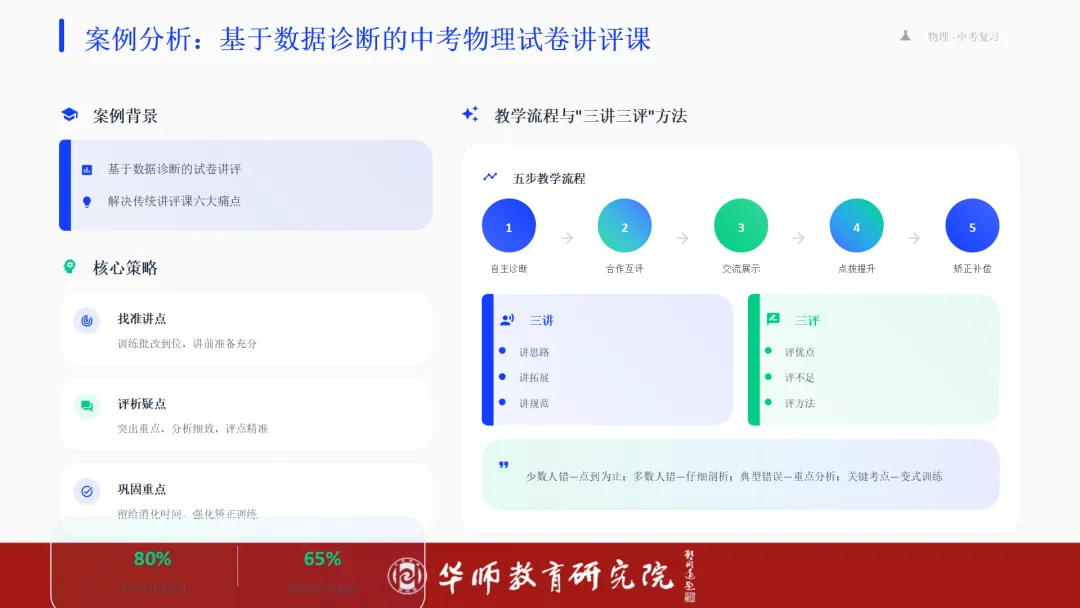1080x608 pixels.
Task: Expand step 1 自主诊断 circle
Action: coord(508,225)
